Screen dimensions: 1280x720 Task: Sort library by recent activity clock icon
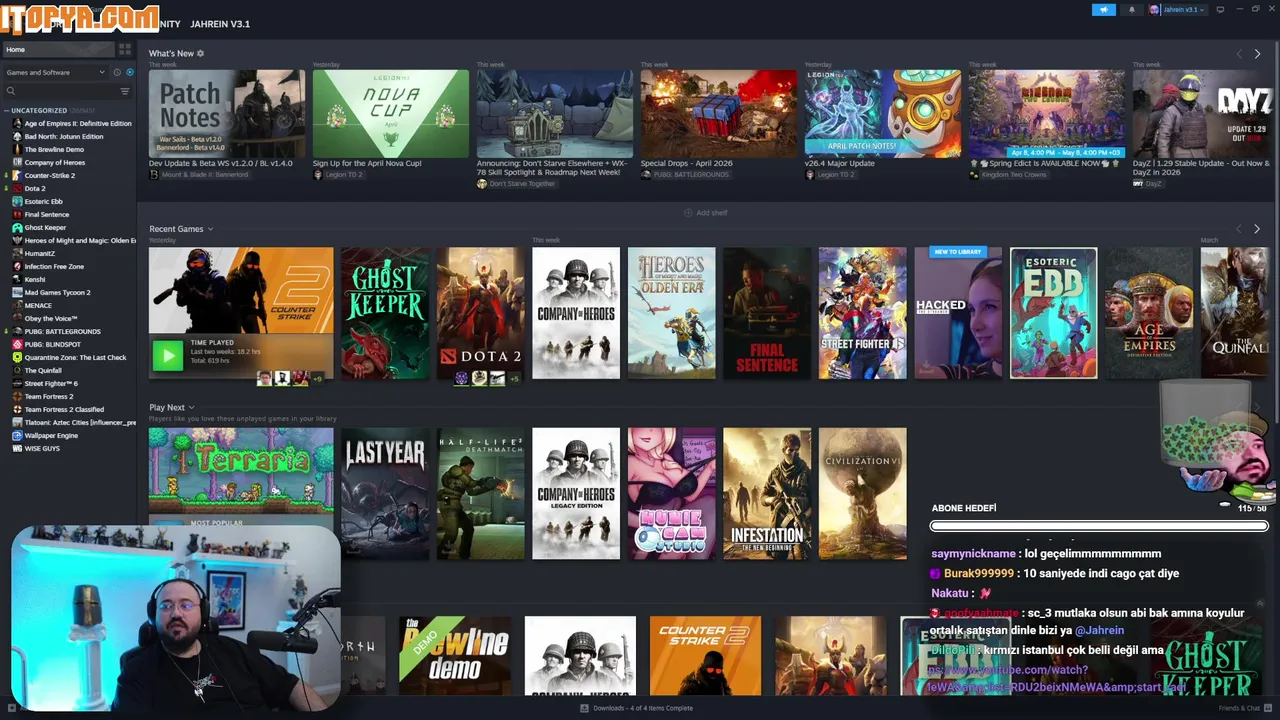point(117,72)
